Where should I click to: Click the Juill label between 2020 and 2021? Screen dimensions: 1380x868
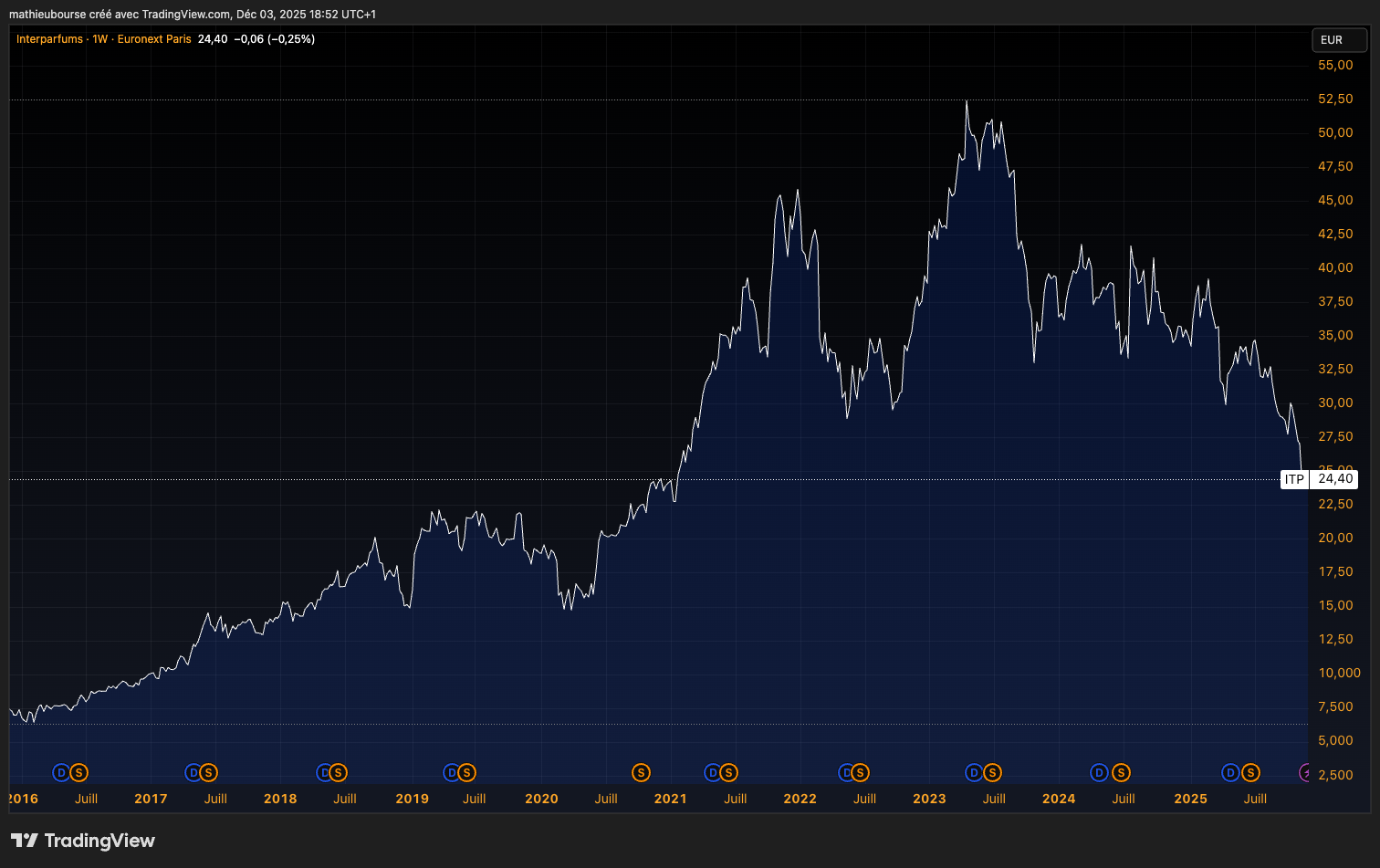pyautogui.click(x=606, y=799)
